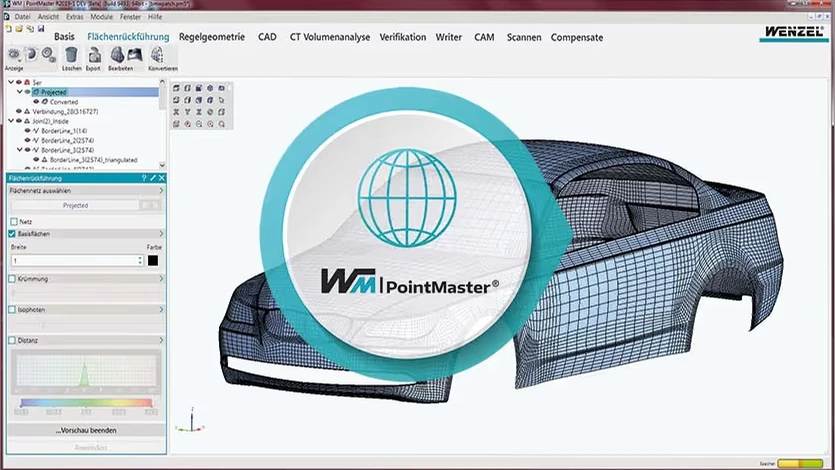Uncheck the Basisflächen checkbox

click(12, 234)
